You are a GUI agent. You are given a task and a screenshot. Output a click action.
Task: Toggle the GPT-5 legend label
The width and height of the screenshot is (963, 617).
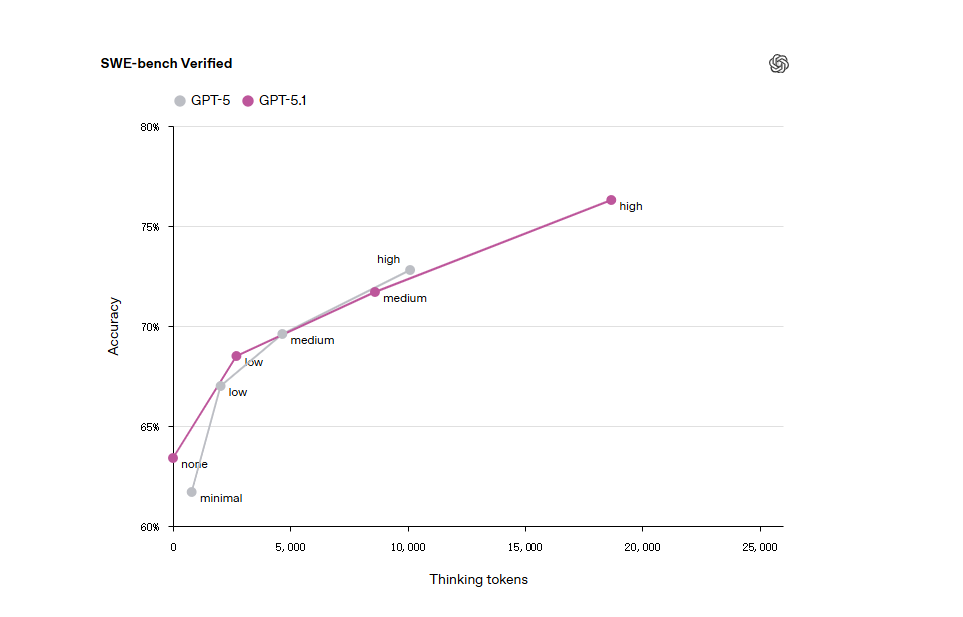pyautogui.click(x=210, y=101)
